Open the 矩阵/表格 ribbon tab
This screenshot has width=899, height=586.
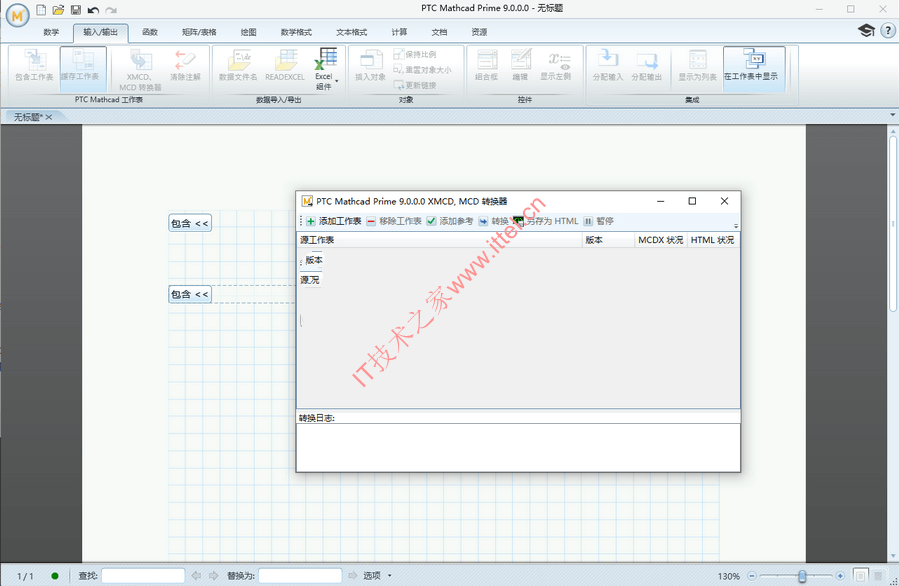coord(199,32)
